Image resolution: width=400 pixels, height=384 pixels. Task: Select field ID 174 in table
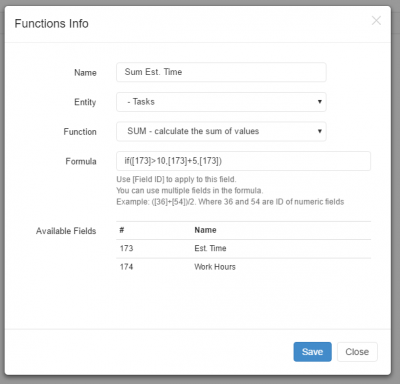126,267
